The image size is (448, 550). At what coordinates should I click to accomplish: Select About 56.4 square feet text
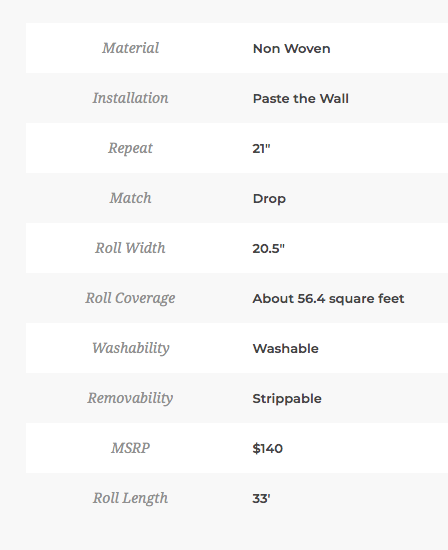(x=328, y=299)
